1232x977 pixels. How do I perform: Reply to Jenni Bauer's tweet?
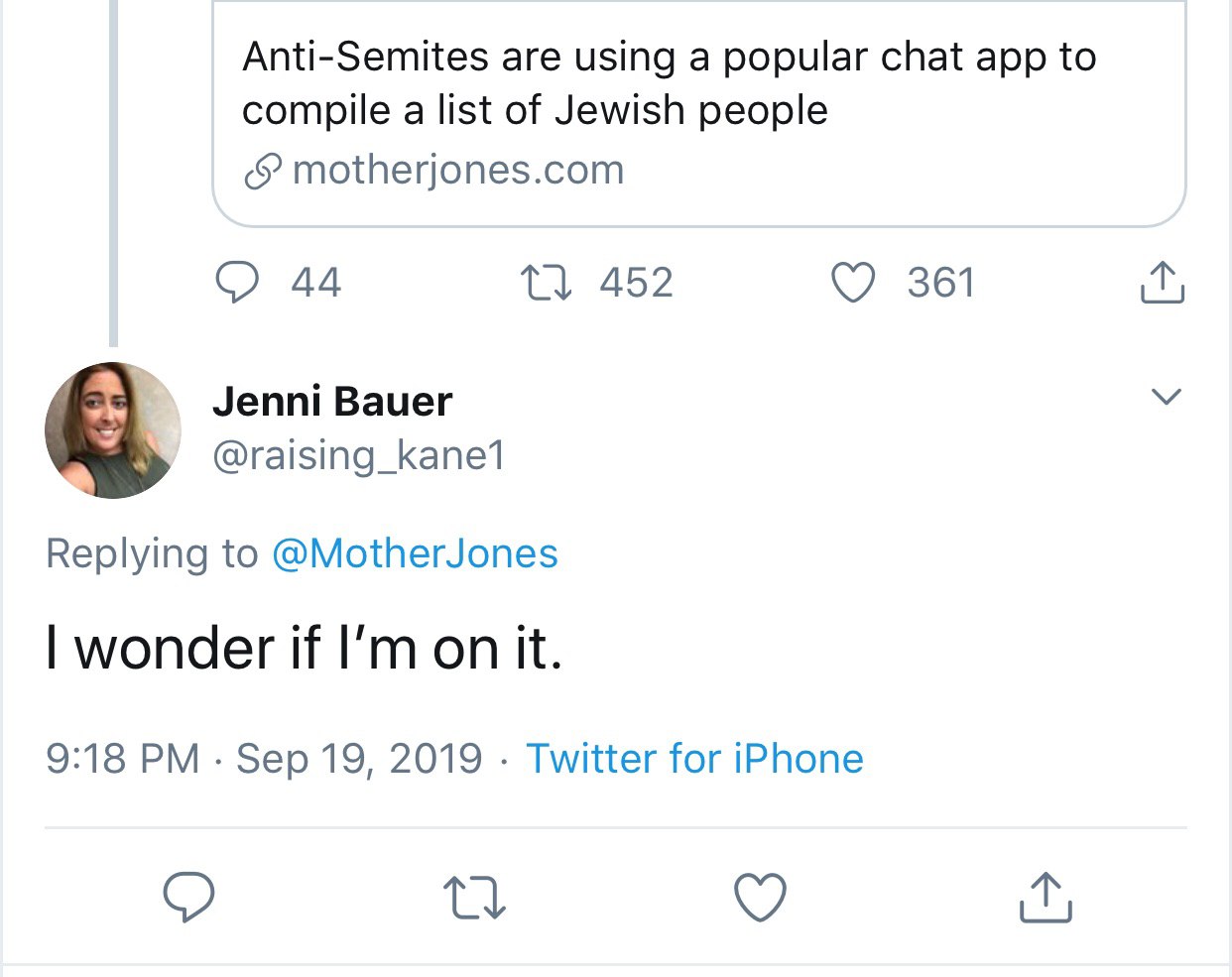[x=188, y=897]
